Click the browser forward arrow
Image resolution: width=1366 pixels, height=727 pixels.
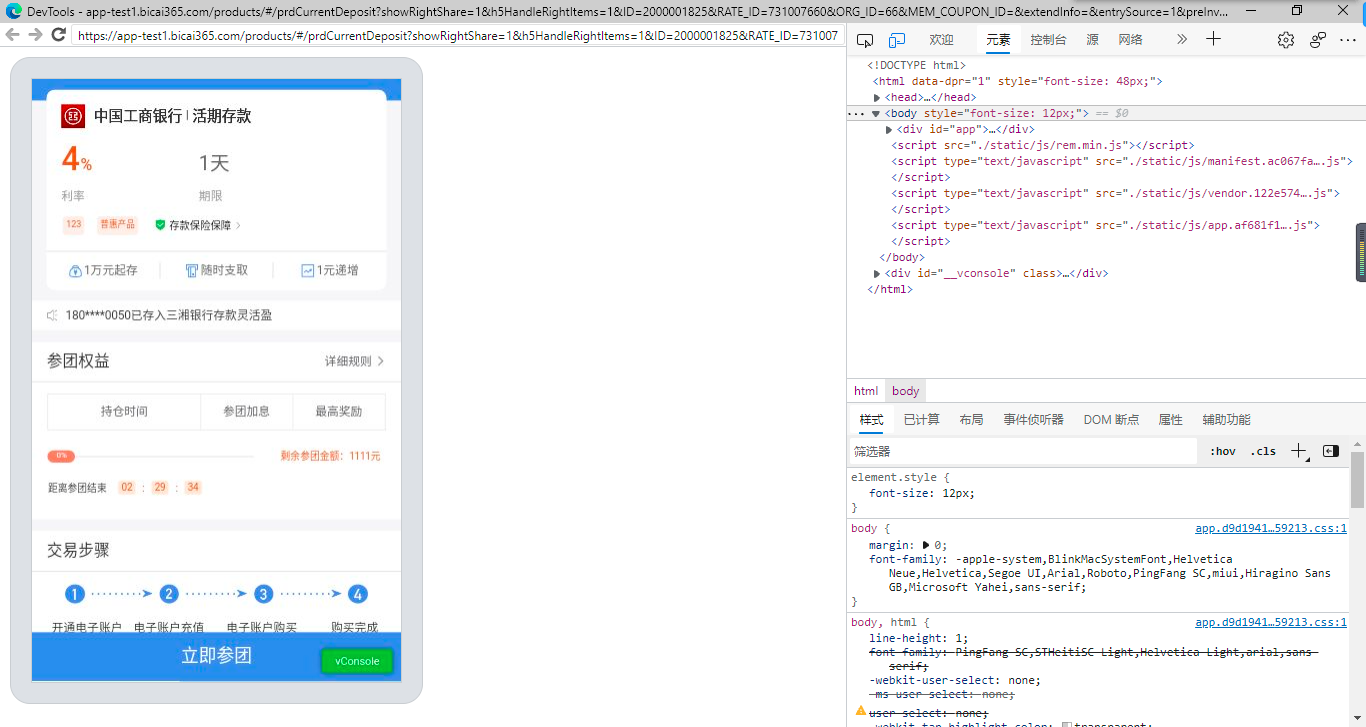[x=35, y=35]
